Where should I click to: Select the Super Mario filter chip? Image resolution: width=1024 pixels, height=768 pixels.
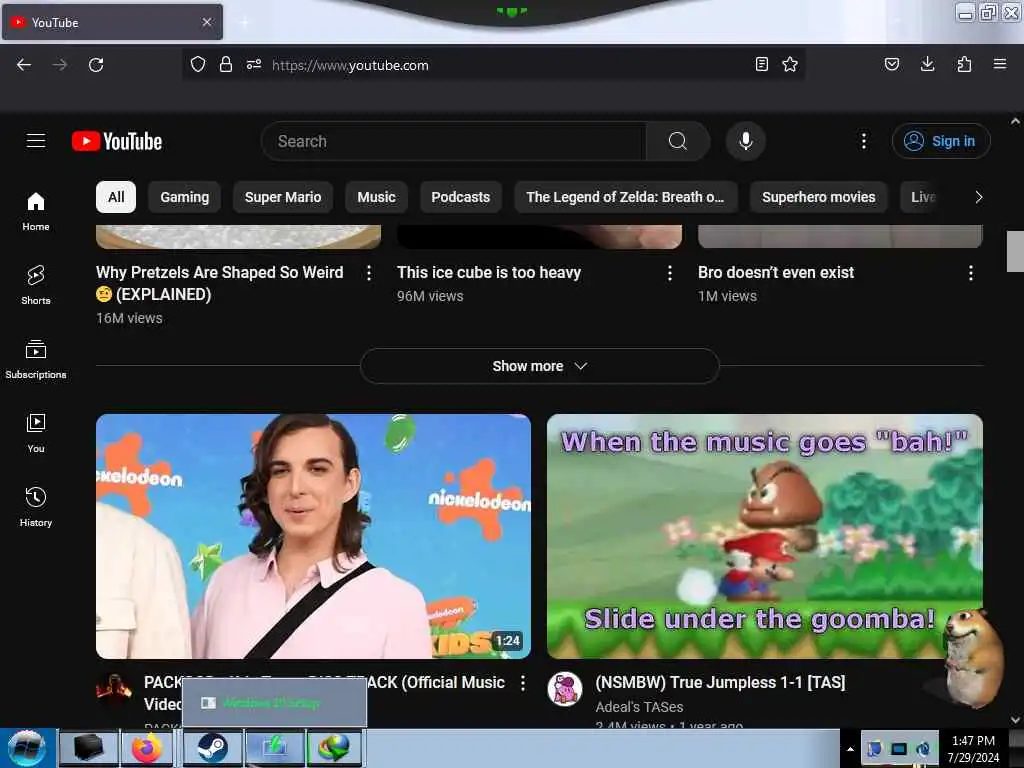(283, 197)
